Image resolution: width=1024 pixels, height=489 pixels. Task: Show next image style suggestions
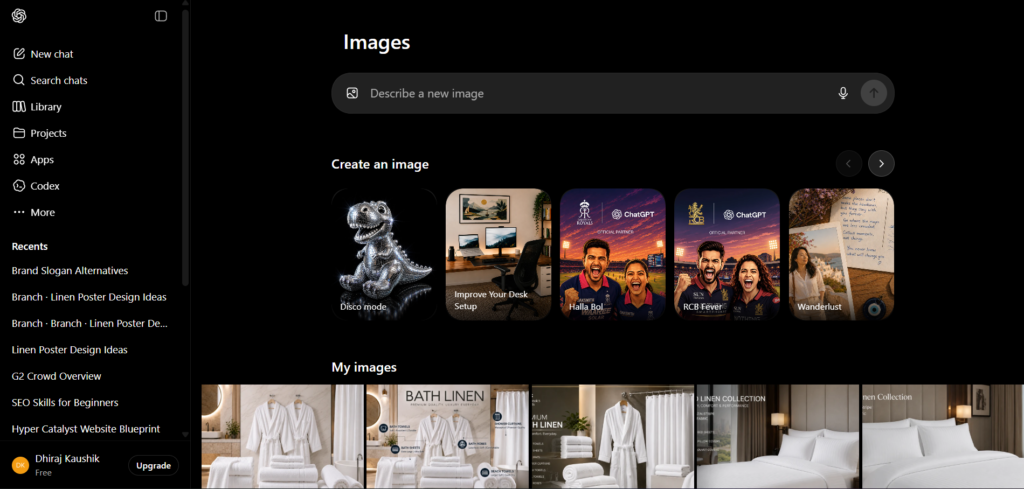coord(881,163)
